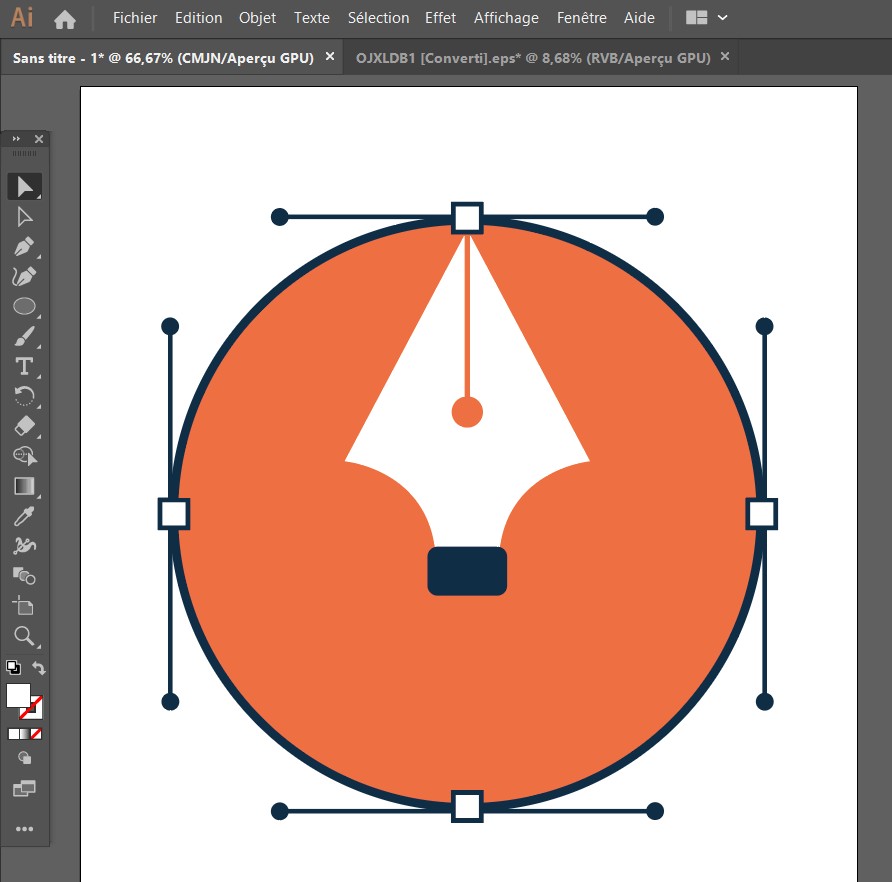The height and width of the screenshot is (882, 892).
Task: Open the workspace layout switcher dropdown
Action: [x=707, y=18]
